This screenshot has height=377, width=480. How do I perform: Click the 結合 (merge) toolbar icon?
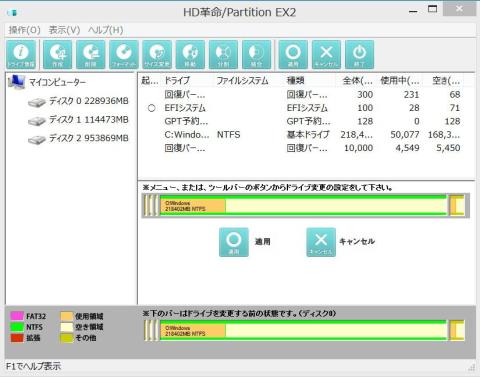click(x=256, y=55)
